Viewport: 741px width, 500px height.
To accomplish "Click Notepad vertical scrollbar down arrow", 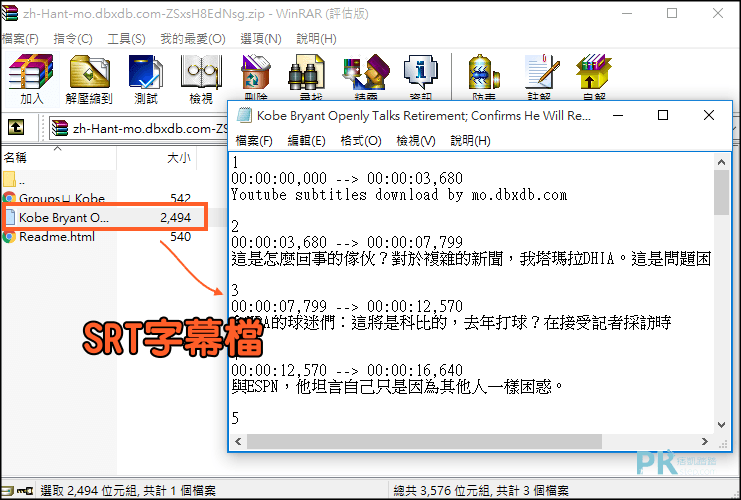I will (721, 424).
